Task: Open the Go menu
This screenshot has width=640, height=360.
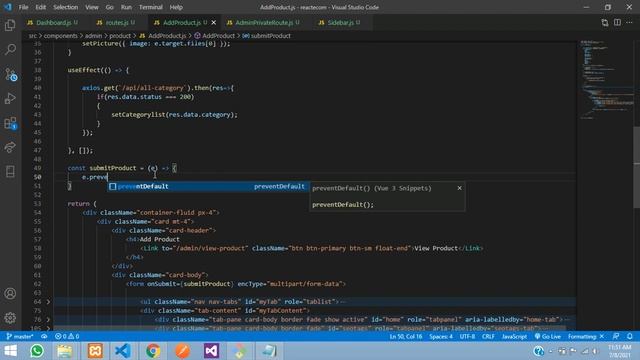Action: coord(109,7)
